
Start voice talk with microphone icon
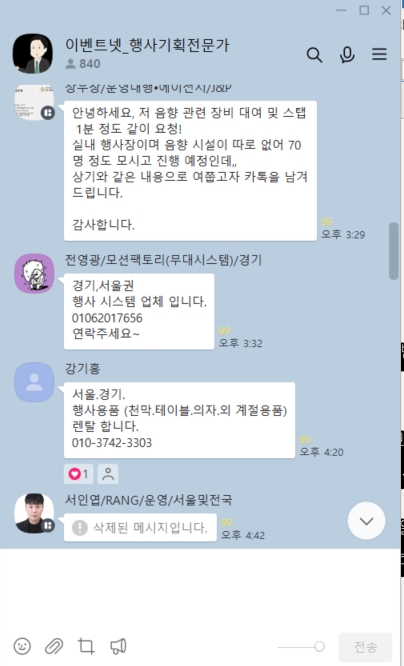347,55
